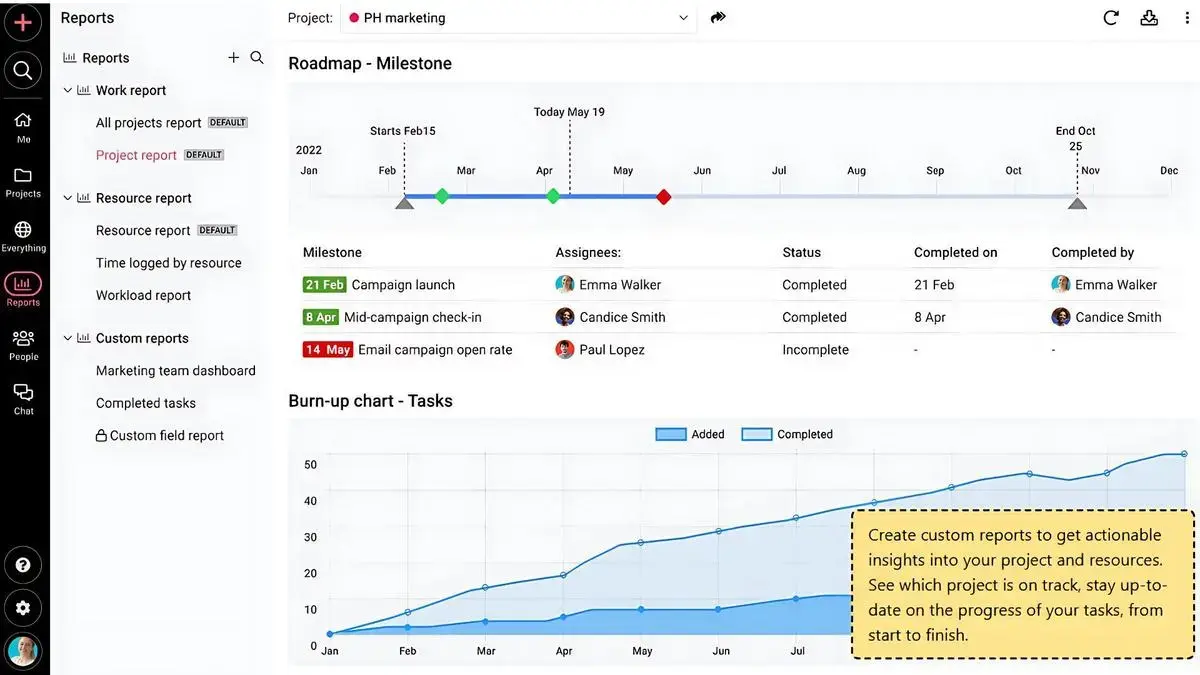Click the red plus add button

click(x=23, y=22)
